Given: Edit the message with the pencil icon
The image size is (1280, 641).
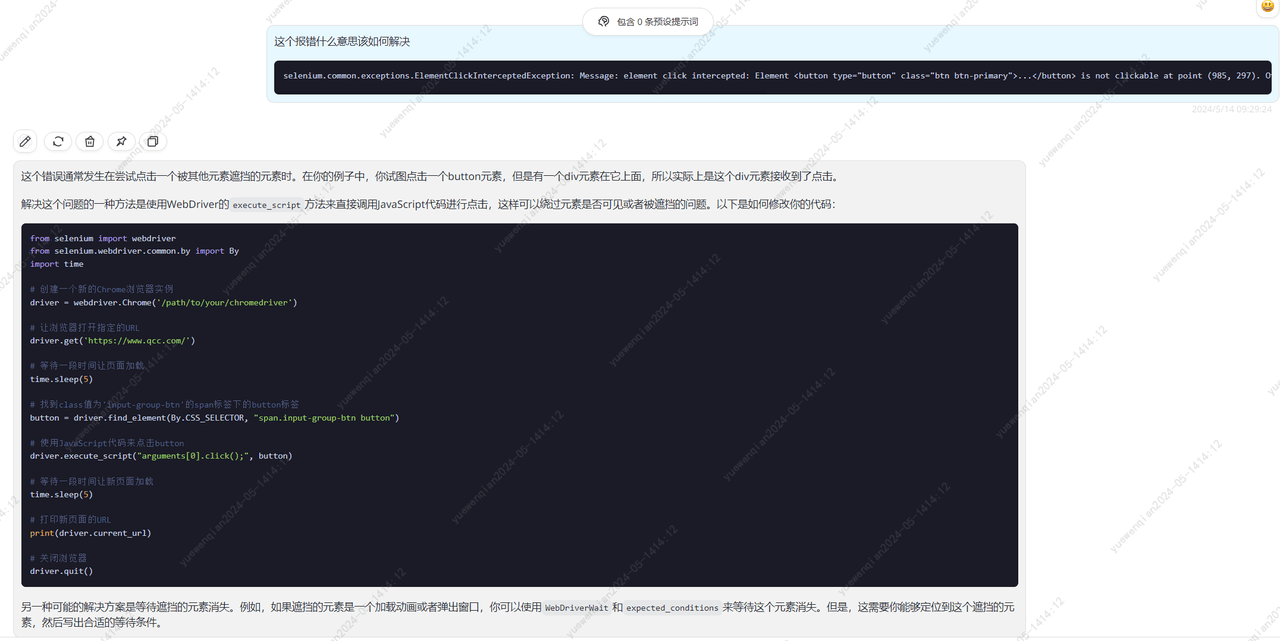Looking at the screenshot, I should 24,141.
